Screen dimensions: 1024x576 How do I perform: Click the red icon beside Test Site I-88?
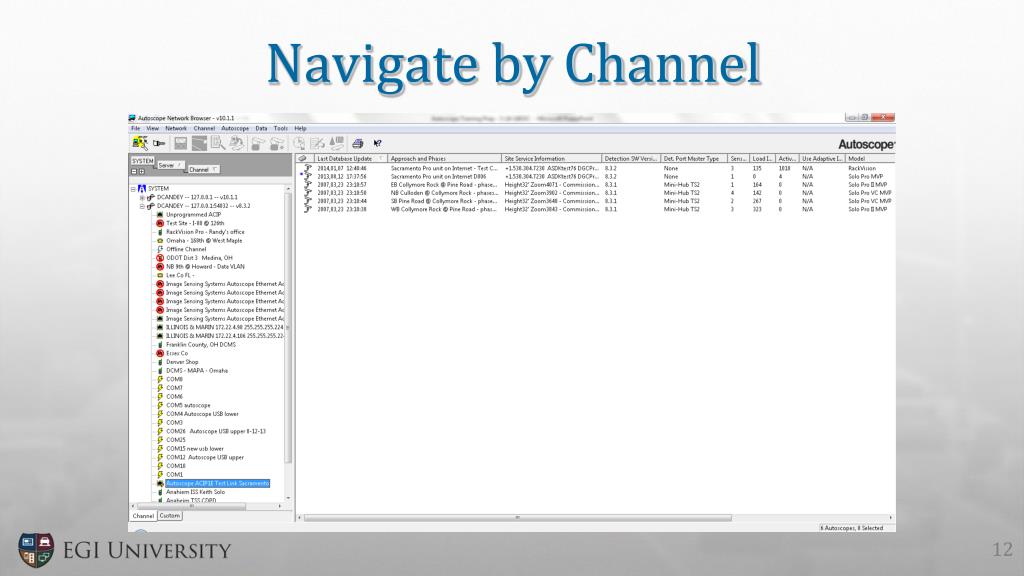tap(160, 223)
